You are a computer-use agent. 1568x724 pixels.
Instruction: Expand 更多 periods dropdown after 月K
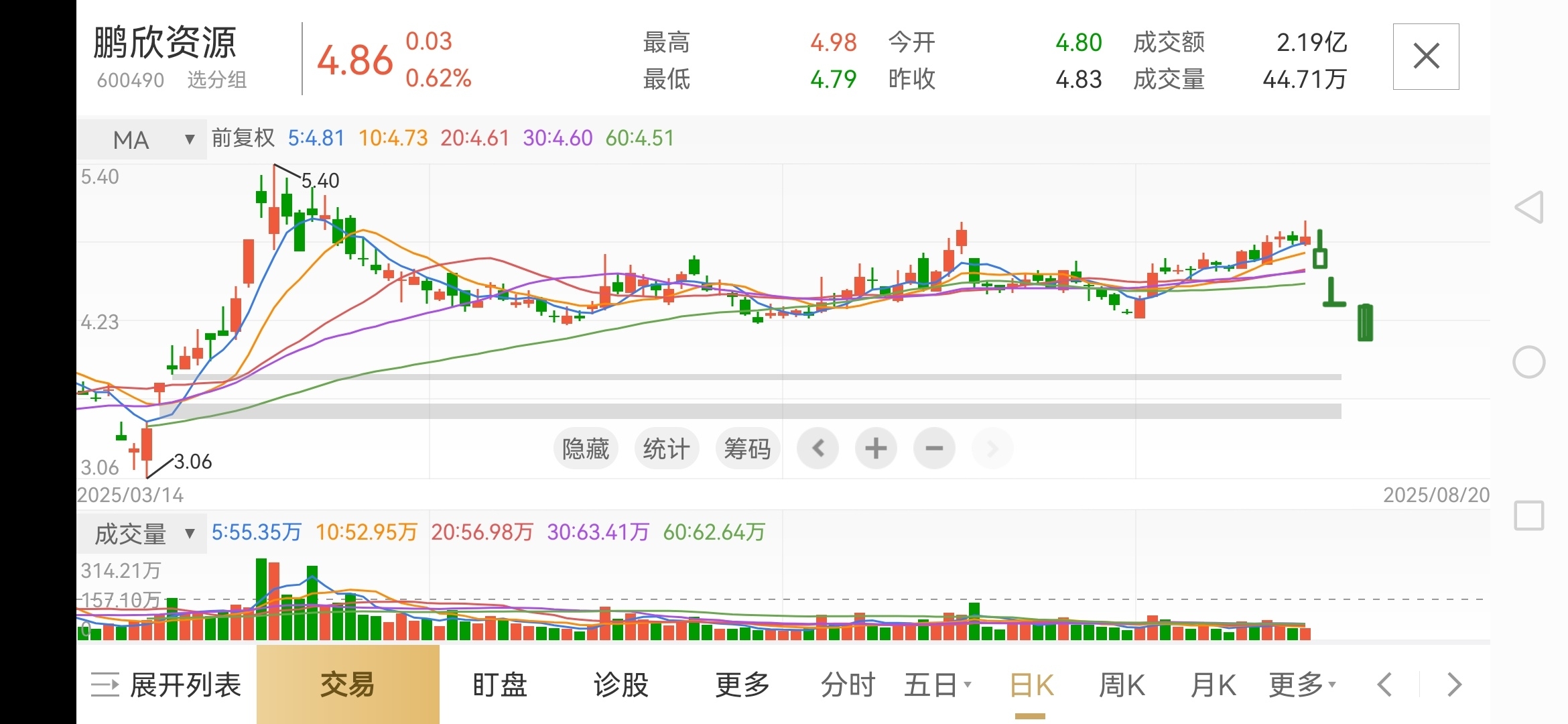tap(1302, 684)
